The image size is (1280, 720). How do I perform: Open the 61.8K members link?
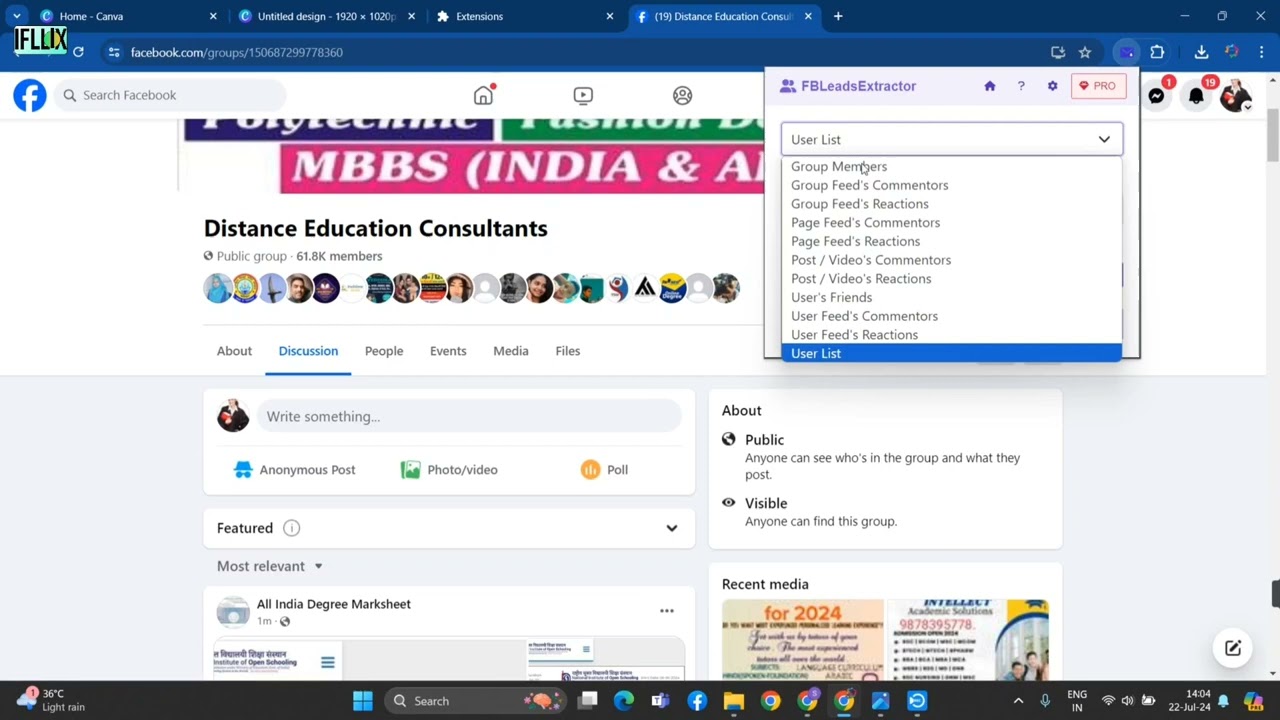click(339, 256)
